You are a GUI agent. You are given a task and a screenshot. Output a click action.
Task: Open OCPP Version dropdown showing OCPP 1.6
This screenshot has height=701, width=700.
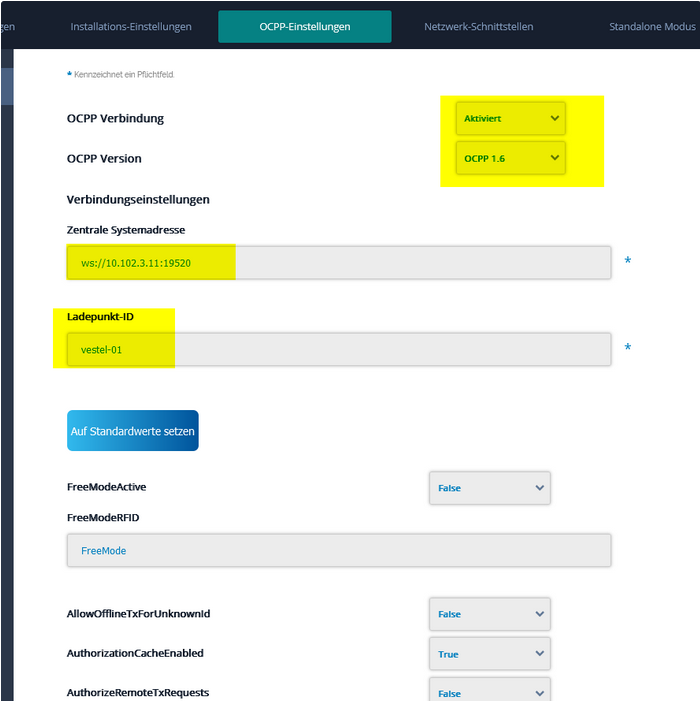click(510, 158)
